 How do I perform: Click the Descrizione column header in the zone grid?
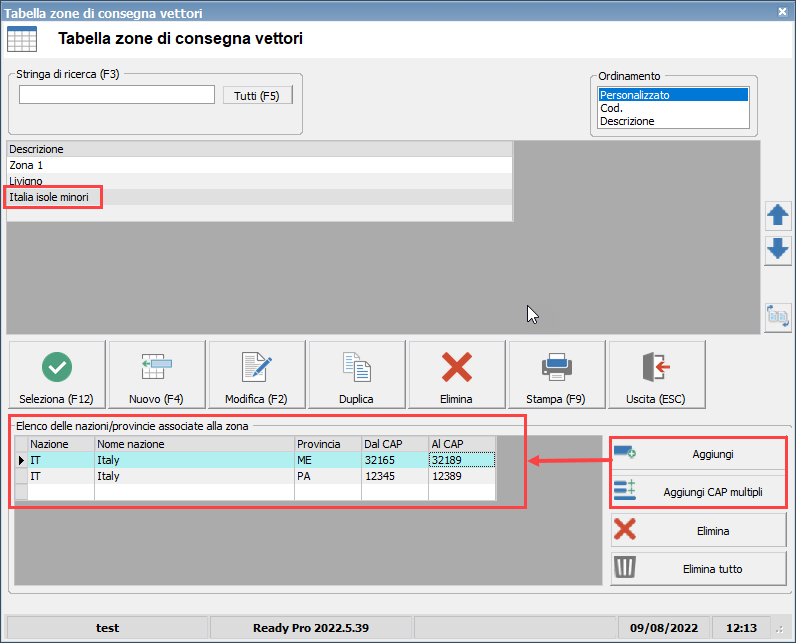[x=259, y=149]
